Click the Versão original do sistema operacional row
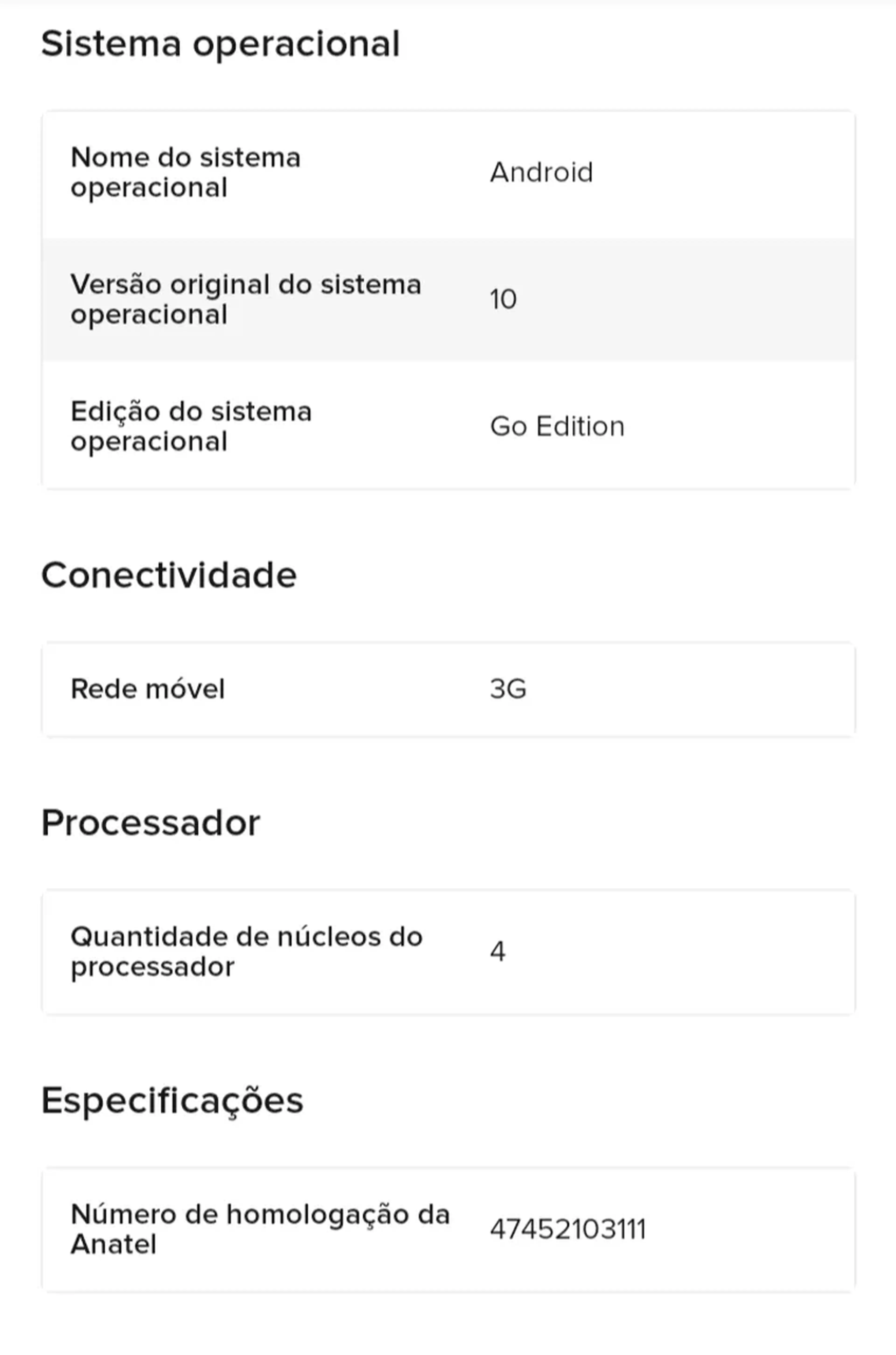Screen dimensions: 896x1355 (x=448, y=299)
